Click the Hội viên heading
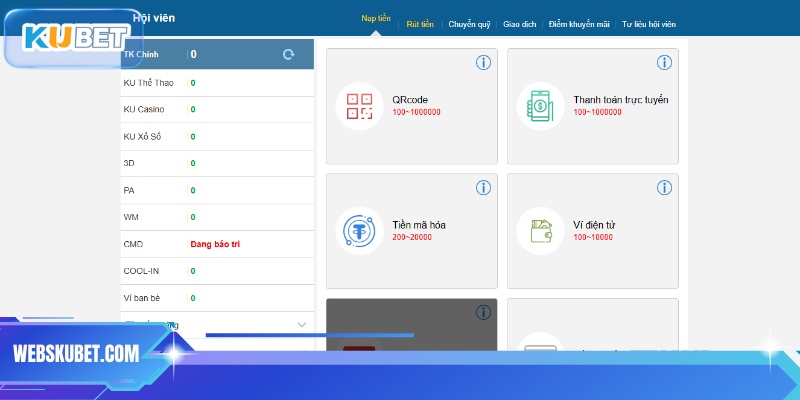Image resolution: width=800 pixels, height=400 pixels. (x=154, y=18)
